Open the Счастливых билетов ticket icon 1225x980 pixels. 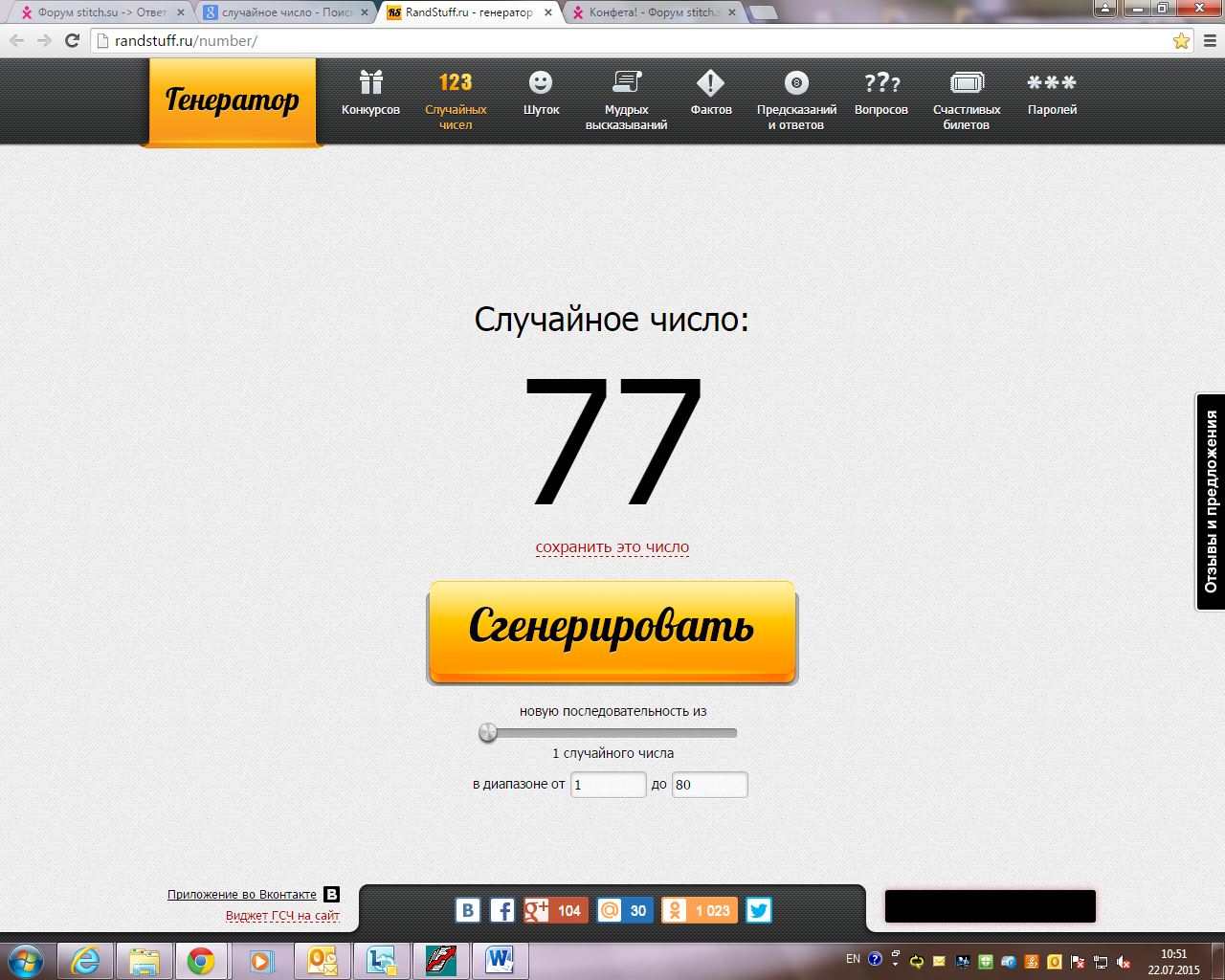tap(967, 83)
